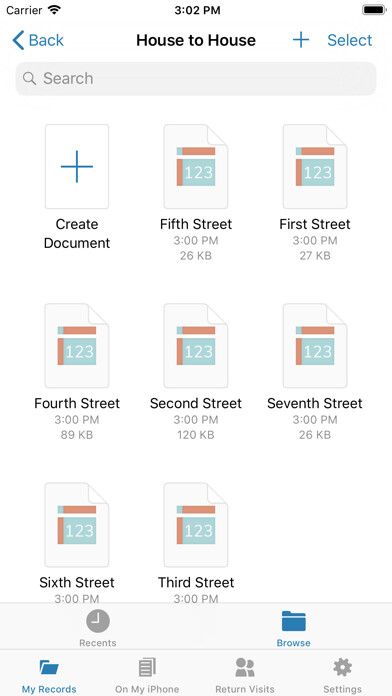Open the Third Street document
This screenshot has width=392, height=696.
click(x=196, y=525)
